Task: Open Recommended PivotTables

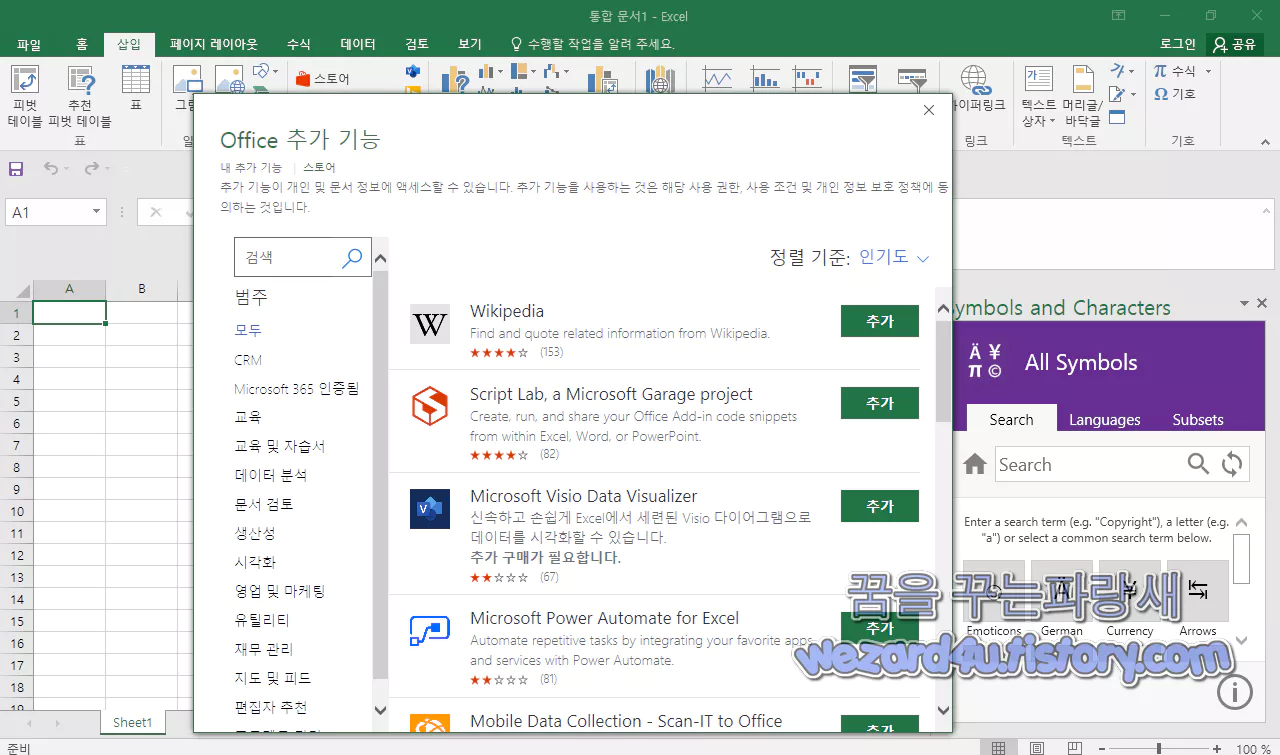Action: 80,97
